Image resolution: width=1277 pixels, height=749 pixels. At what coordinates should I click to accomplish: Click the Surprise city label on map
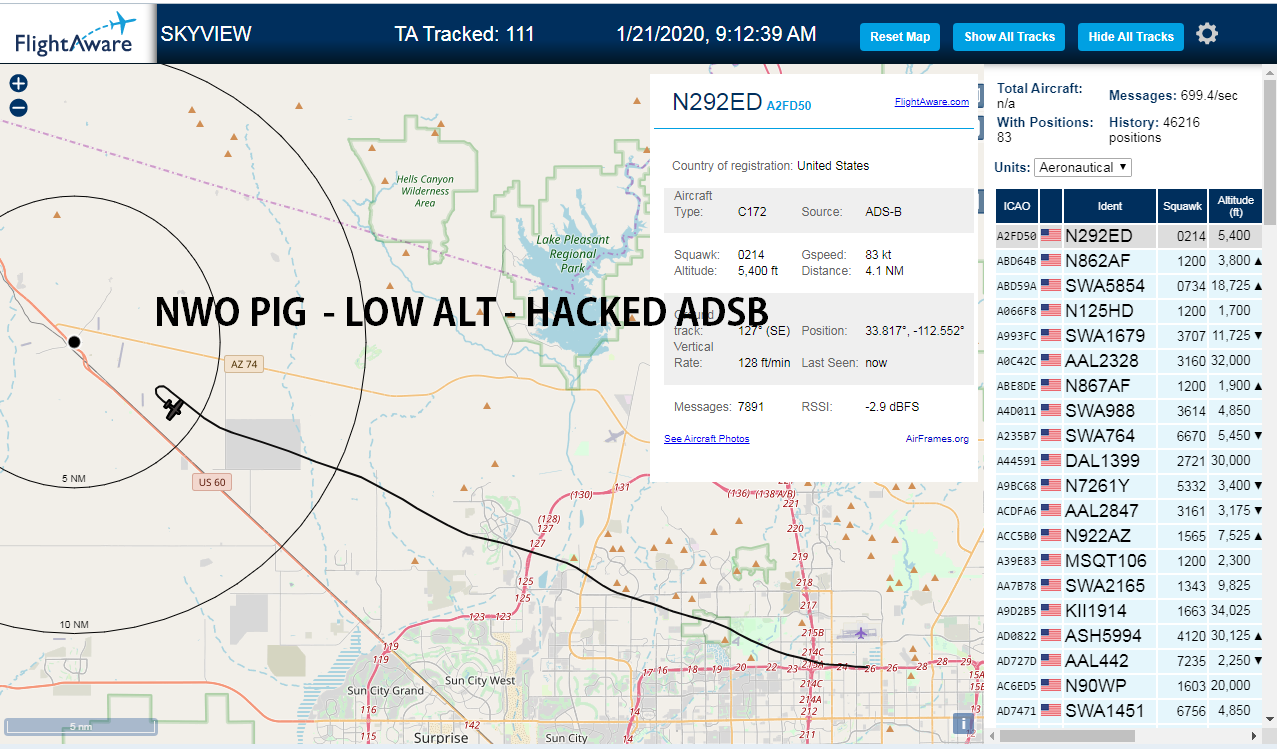coord(441,738)
